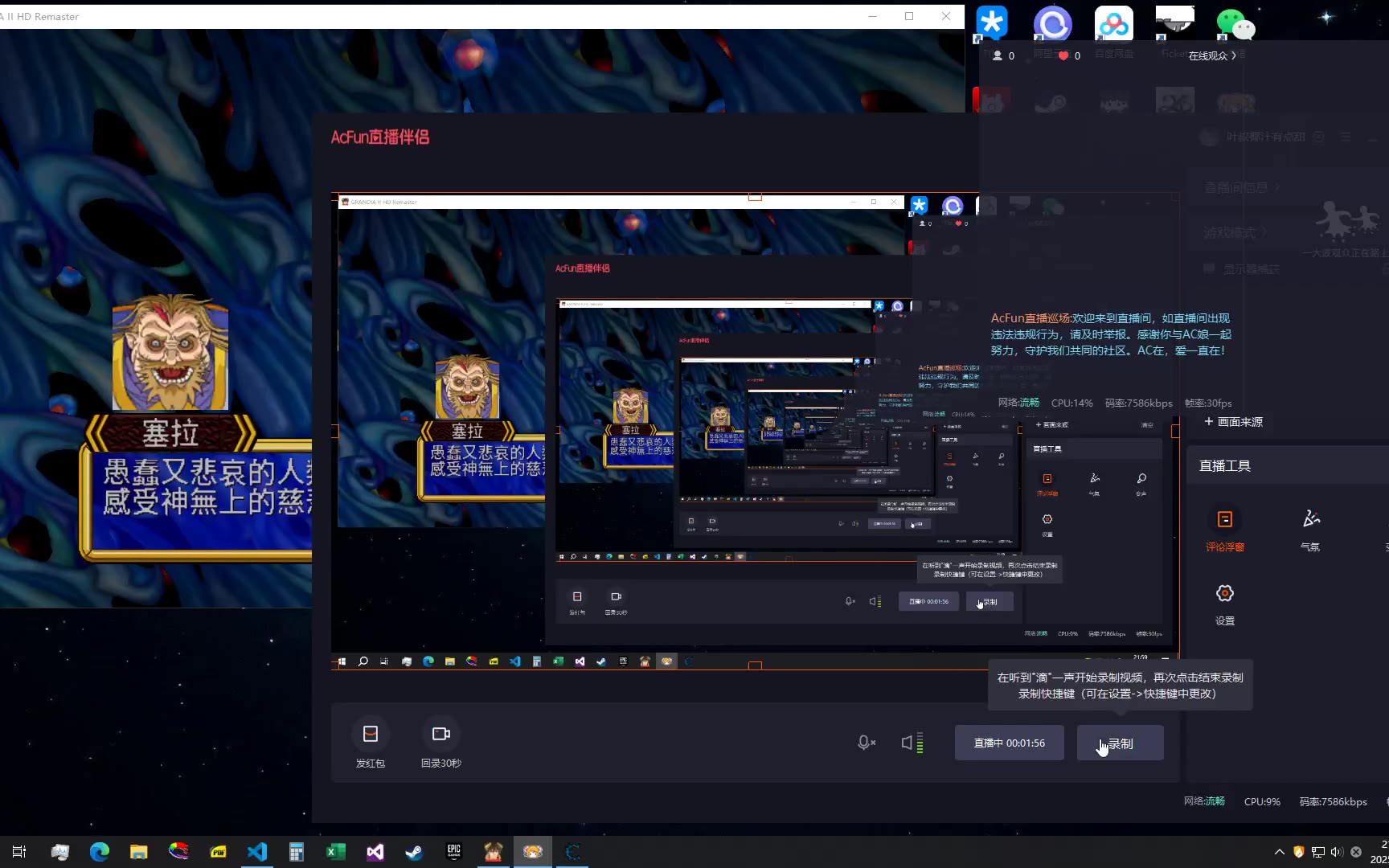The height and width of the screenshot is (868, 1389).
Task: Click the 直播工具 panel heading
Action: 1225,466
